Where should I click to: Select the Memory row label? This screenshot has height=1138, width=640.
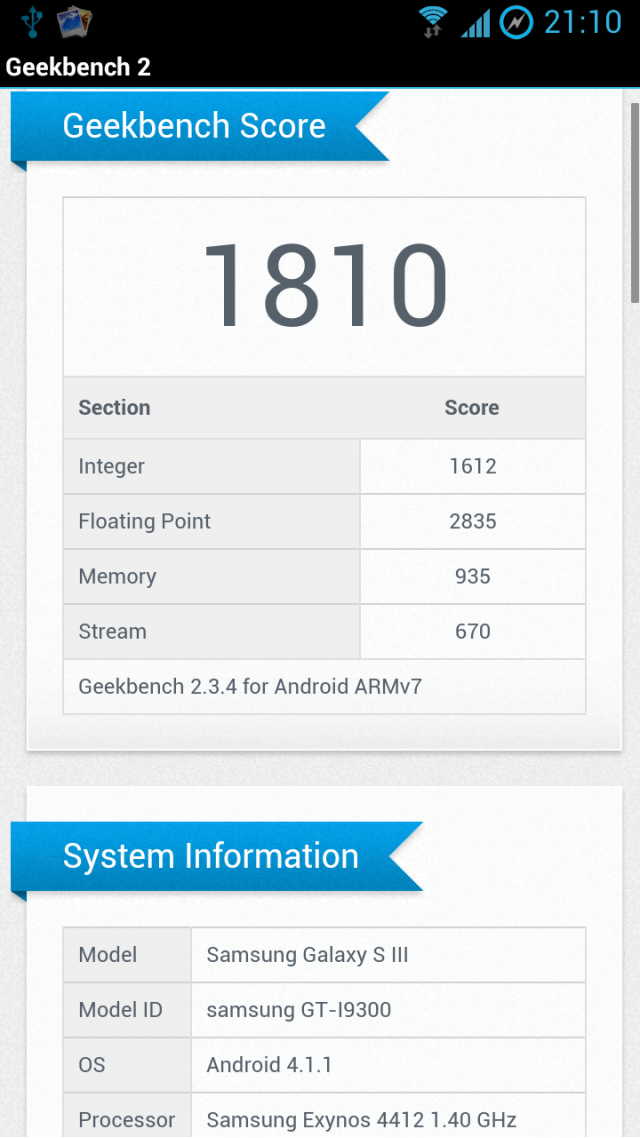point(211,576)
